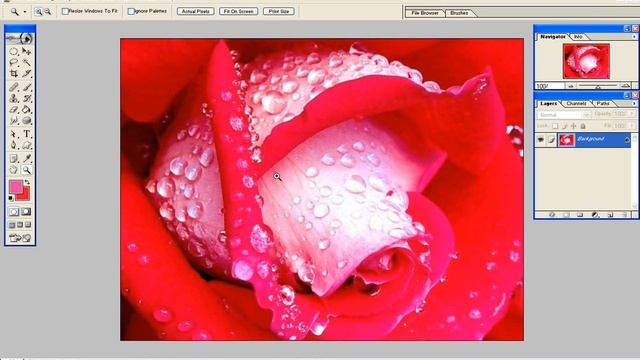The image size is (640, 360).
Task: Open the foreground pink color swatch
Action: tap(16, 187)
